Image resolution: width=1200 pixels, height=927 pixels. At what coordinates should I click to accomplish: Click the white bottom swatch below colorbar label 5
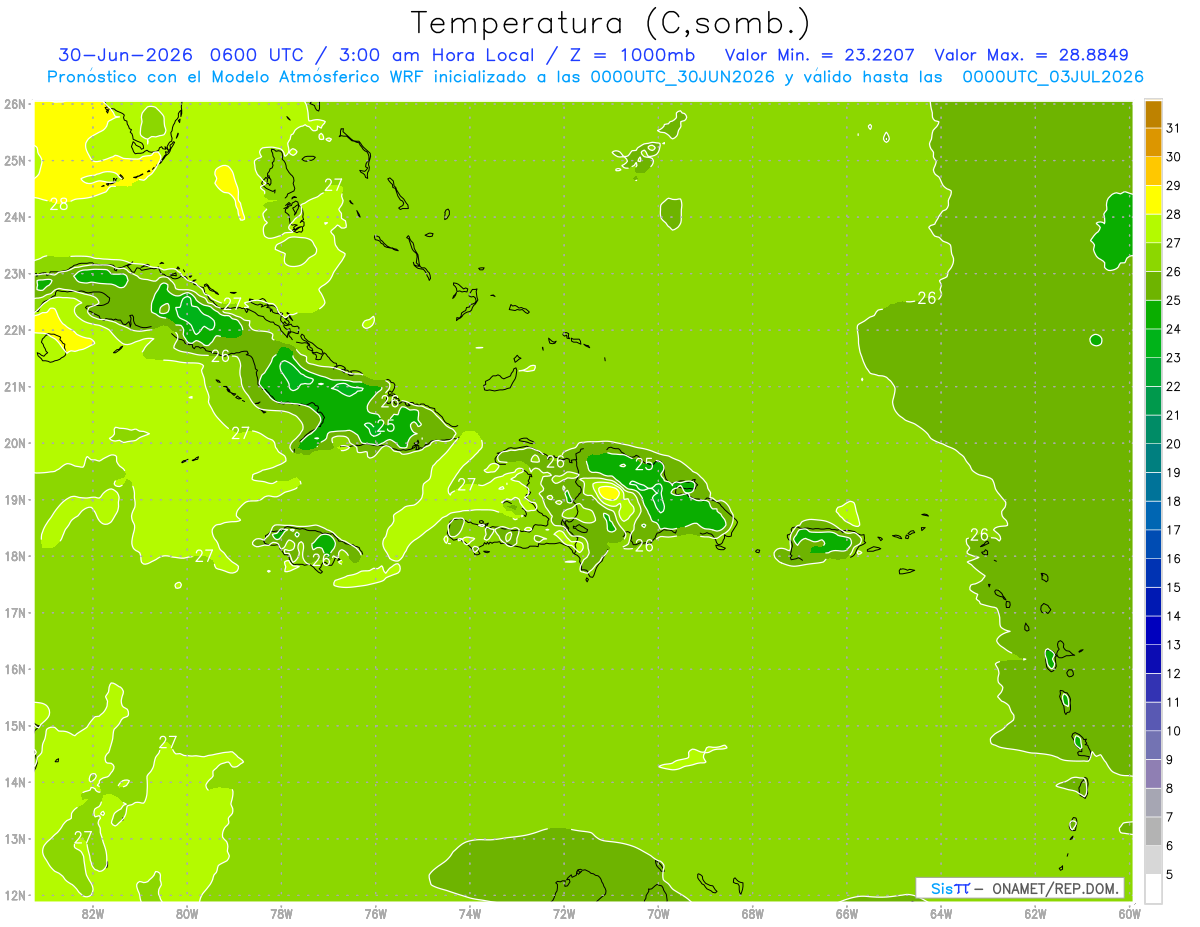[x=1153, y=888]
